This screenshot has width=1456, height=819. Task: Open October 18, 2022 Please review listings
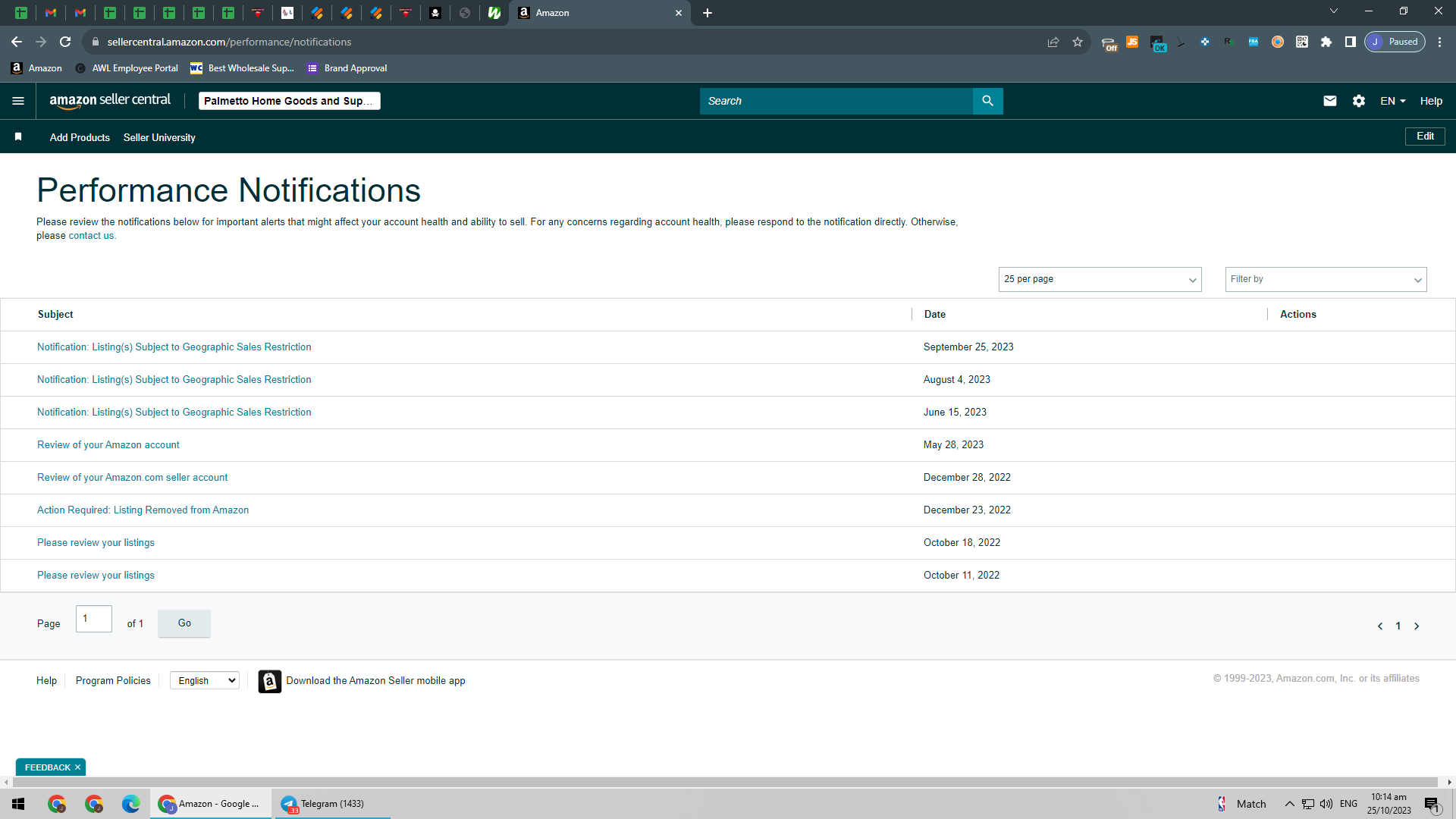coord(96,543)
